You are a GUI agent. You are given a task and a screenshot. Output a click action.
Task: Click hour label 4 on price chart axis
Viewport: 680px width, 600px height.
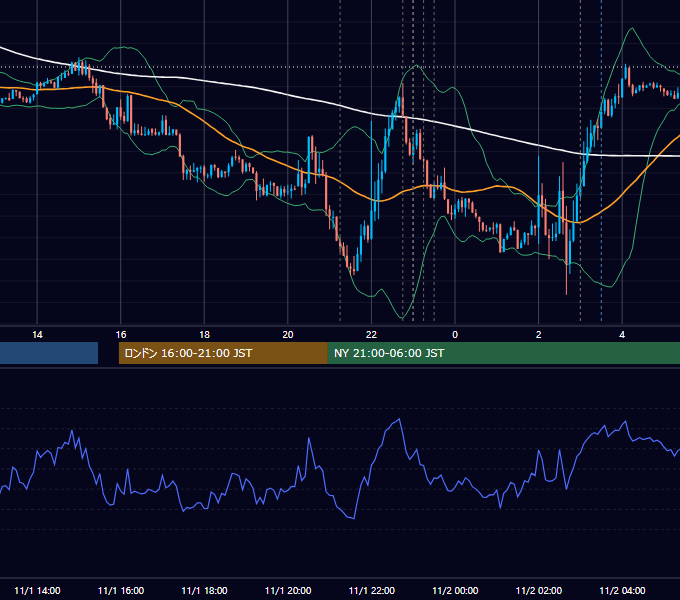click(622, 335)
